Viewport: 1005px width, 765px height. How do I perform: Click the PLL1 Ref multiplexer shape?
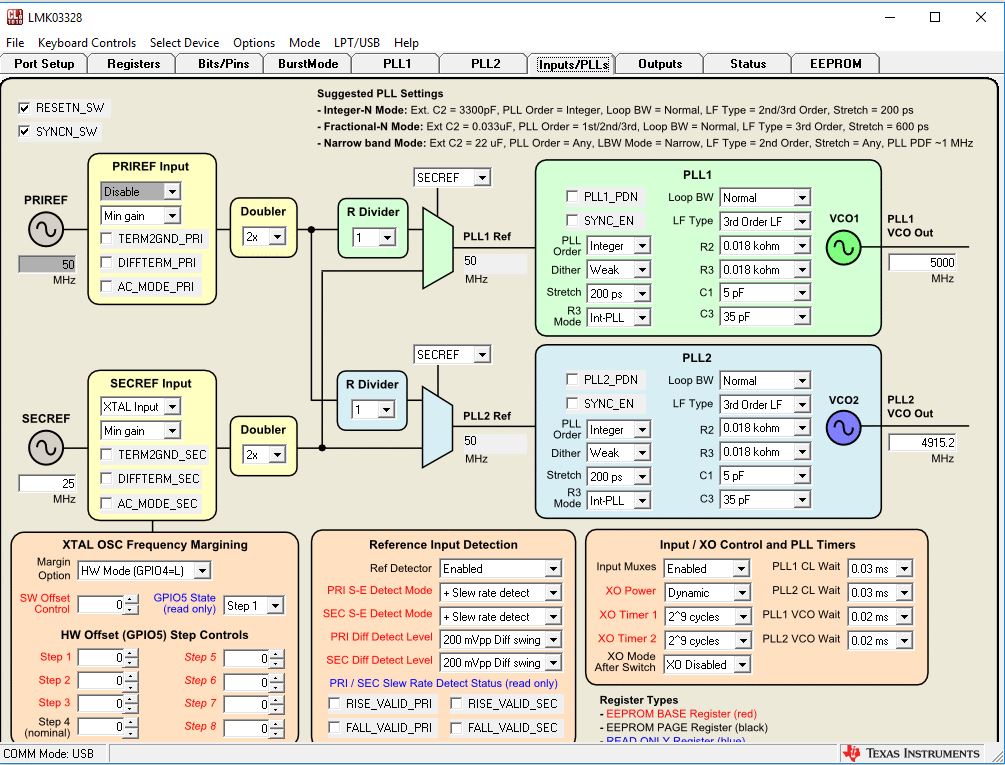pyautogui.click(x=438, y=249)
